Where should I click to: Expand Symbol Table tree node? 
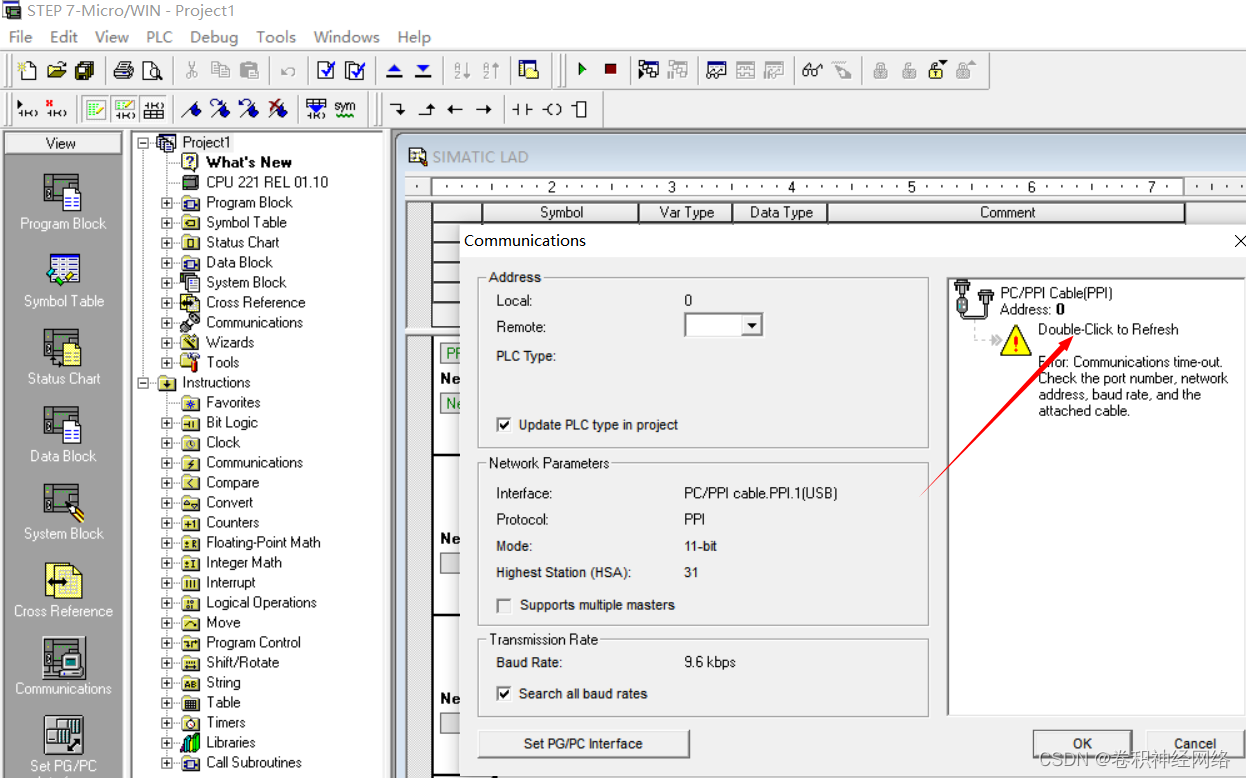click(x=167, y=223)
